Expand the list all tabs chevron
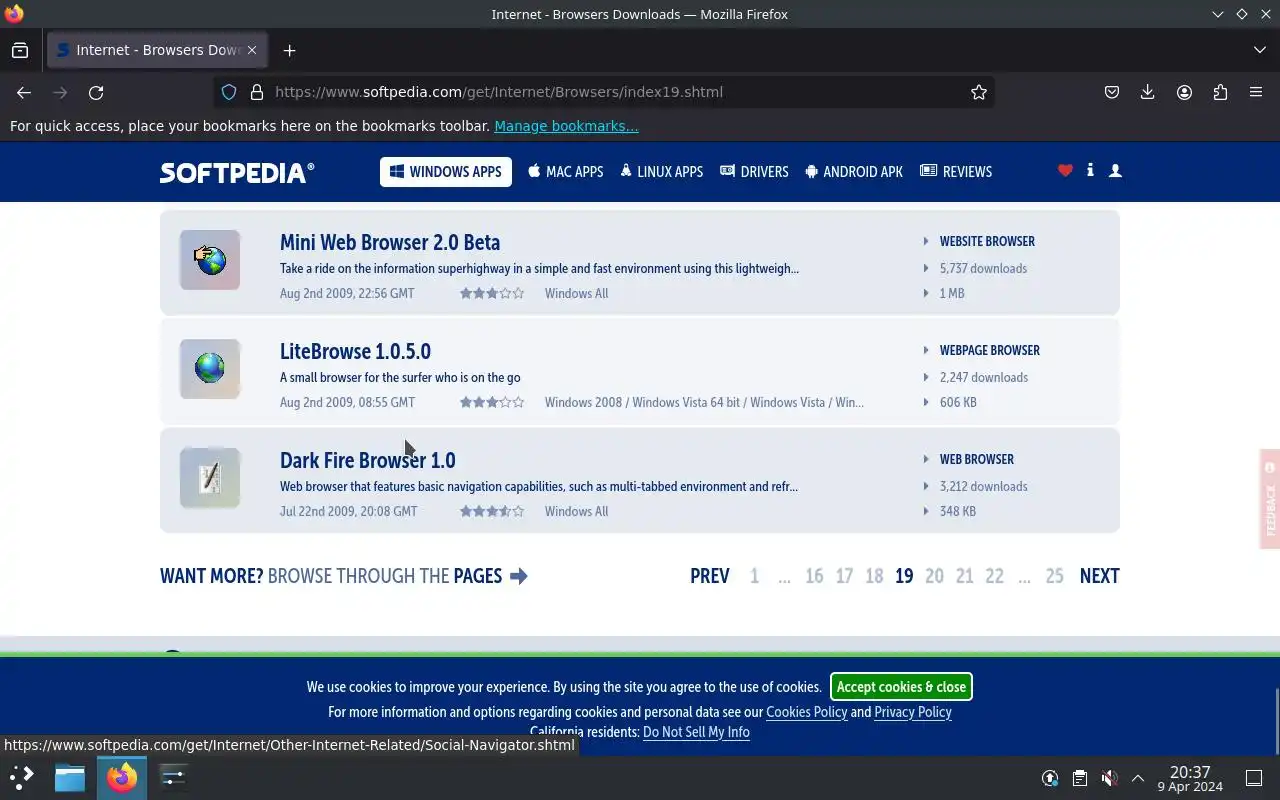 1259,50
